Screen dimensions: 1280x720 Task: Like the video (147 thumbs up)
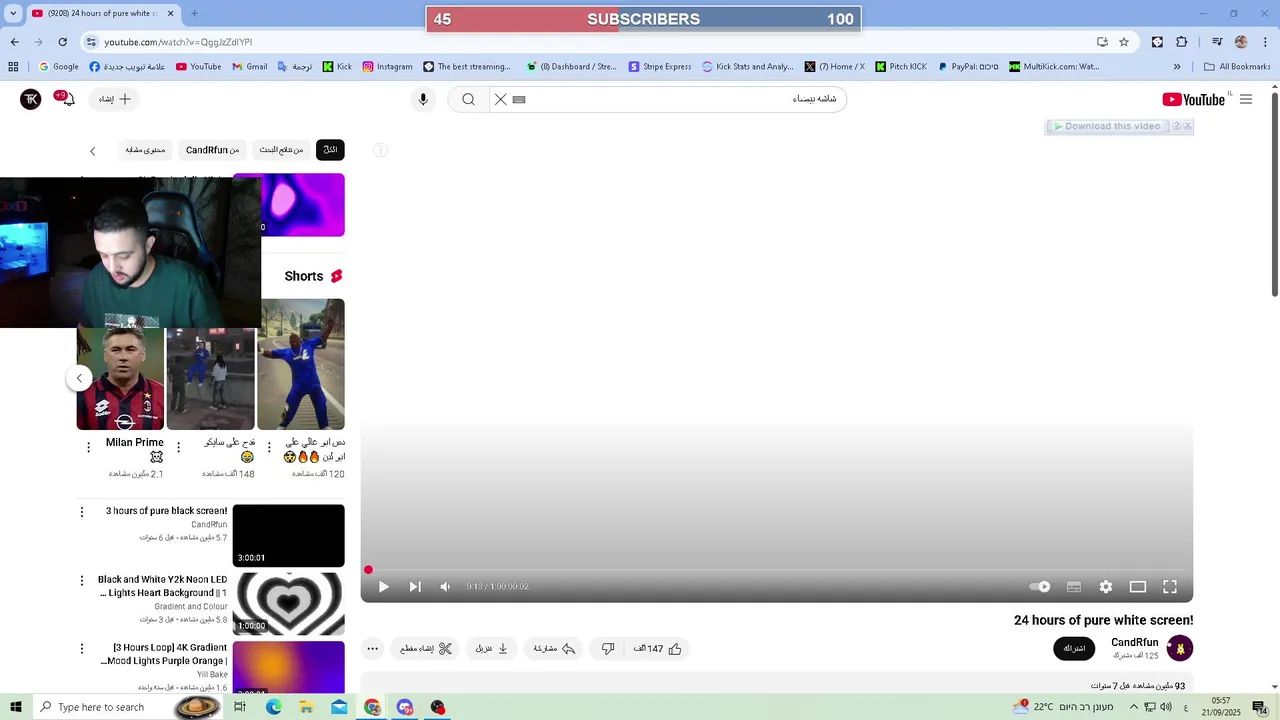pos(658,649)
